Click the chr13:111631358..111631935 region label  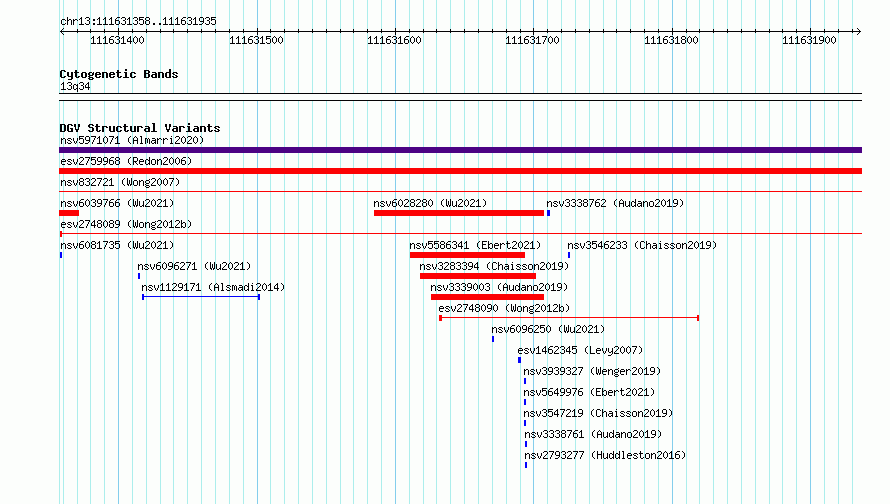pyautogui.click(x=138, y=21)
